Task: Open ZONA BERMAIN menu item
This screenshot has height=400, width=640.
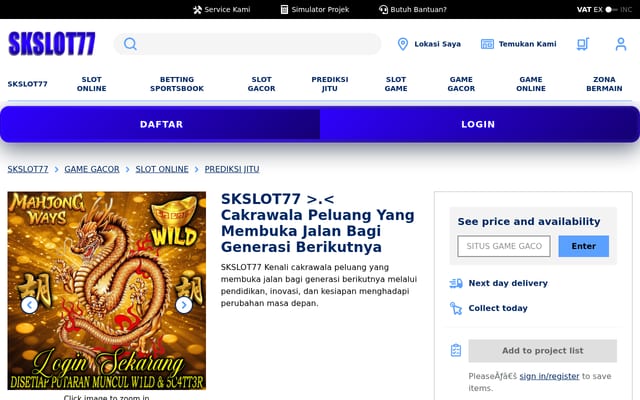Action: pyautogui.click(x=604, y=84)
